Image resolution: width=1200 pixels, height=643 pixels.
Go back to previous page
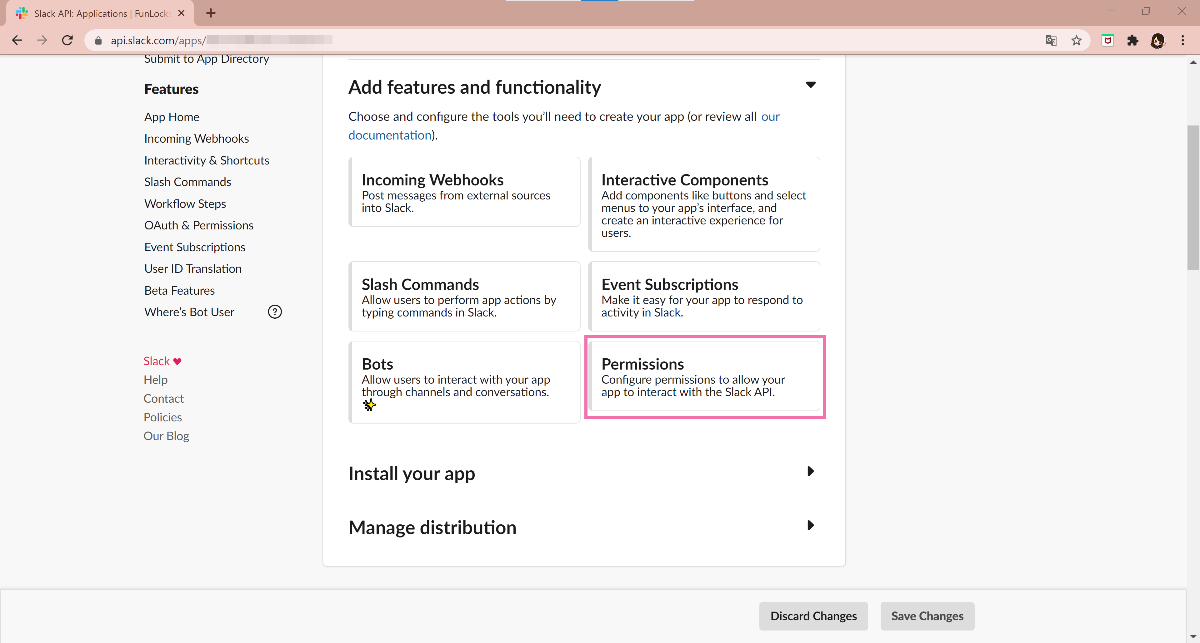point(16,41)
